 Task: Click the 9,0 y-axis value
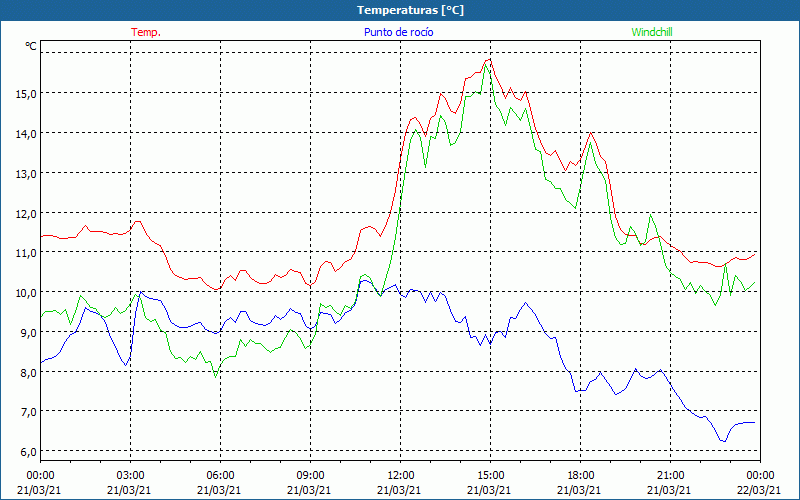(x=28, y=333)
